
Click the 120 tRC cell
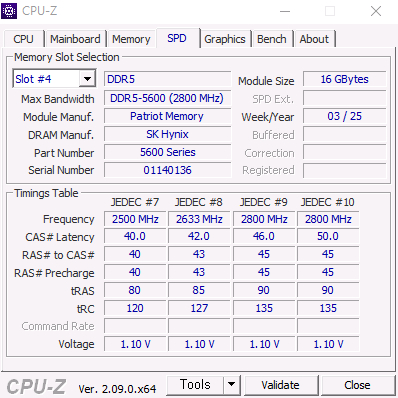click(135, 308)
